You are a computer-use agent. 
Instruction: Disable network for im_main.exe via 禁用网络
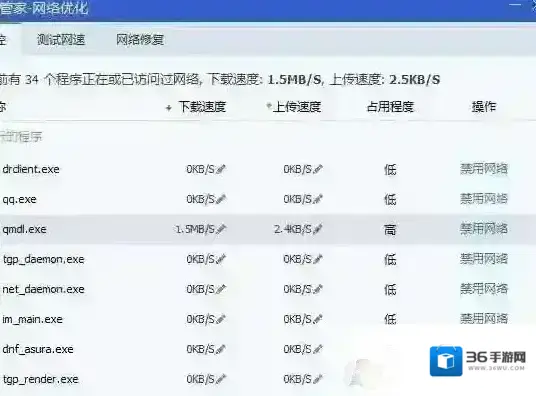coord(484,319)
